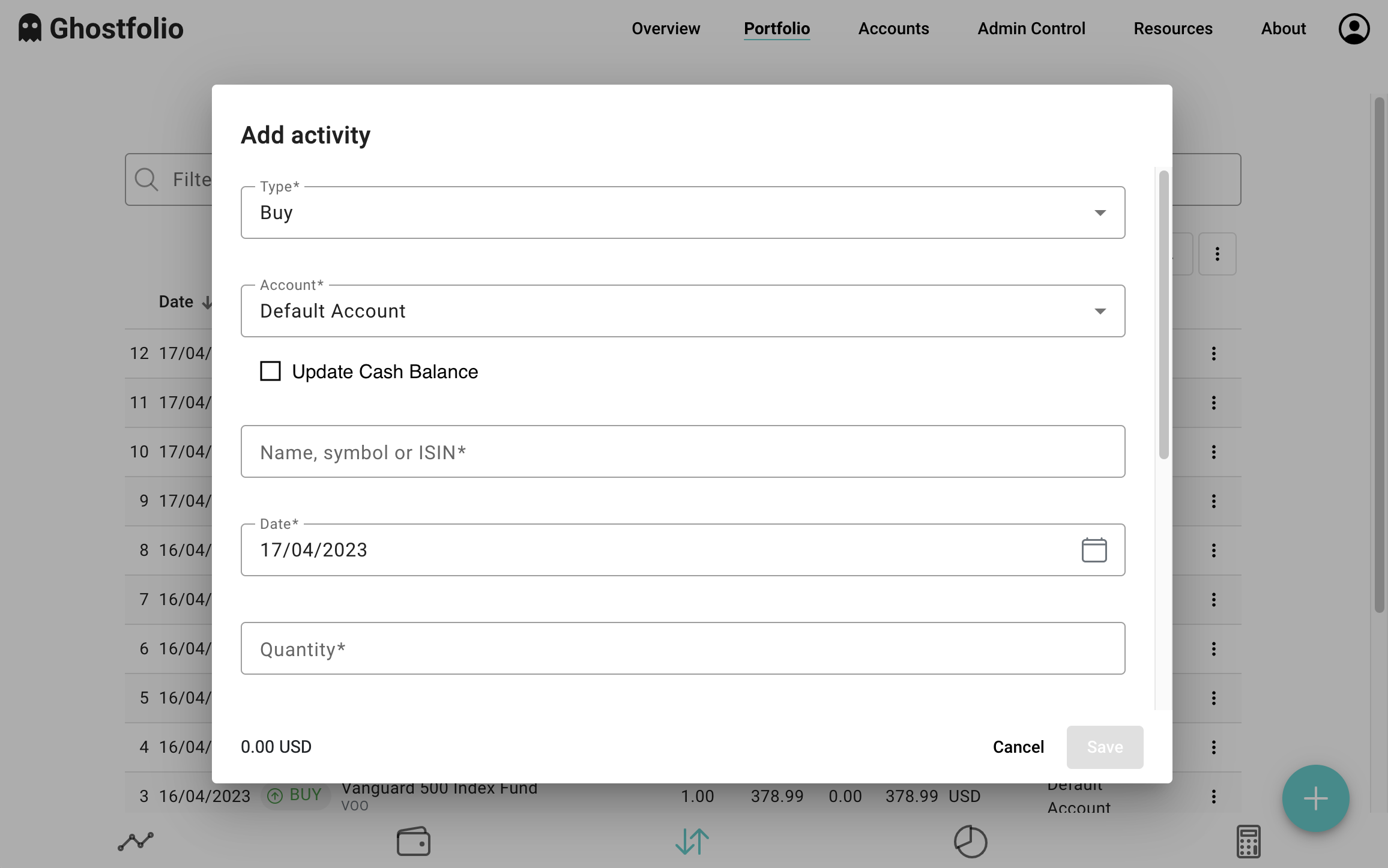
Task: Open the wallet accounts icon in bottom bar
Action: [x=414, y=842]
